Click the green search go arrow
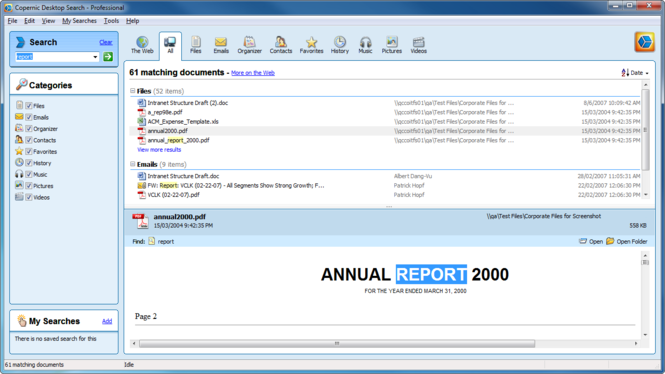The image size is (665, 374). (108, 56)
